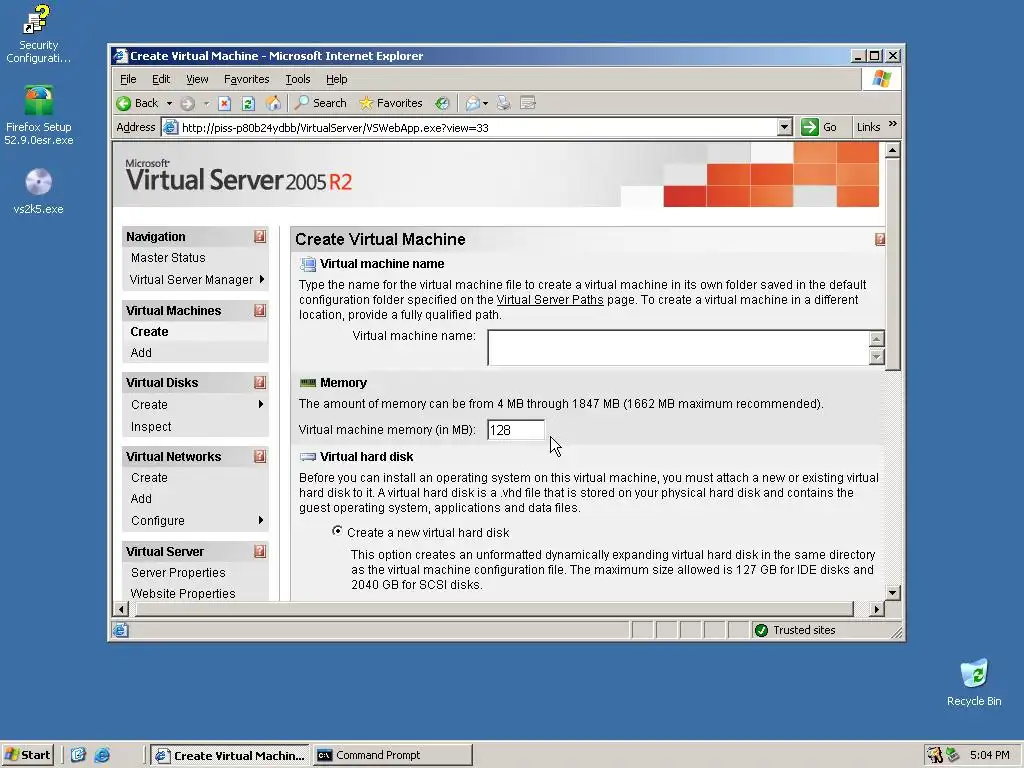
Task: Open the Forward button history dropdown arrow
Action: (206, 103)
